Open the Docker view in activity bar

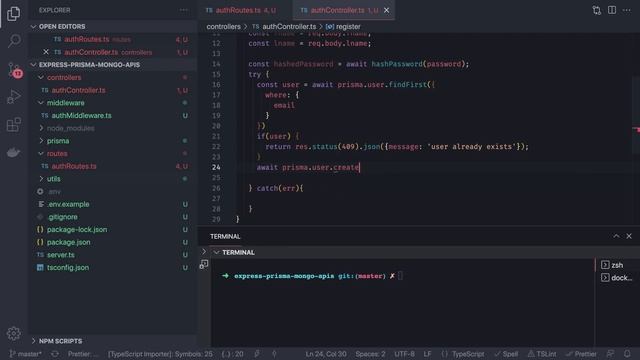click(13, 152)
